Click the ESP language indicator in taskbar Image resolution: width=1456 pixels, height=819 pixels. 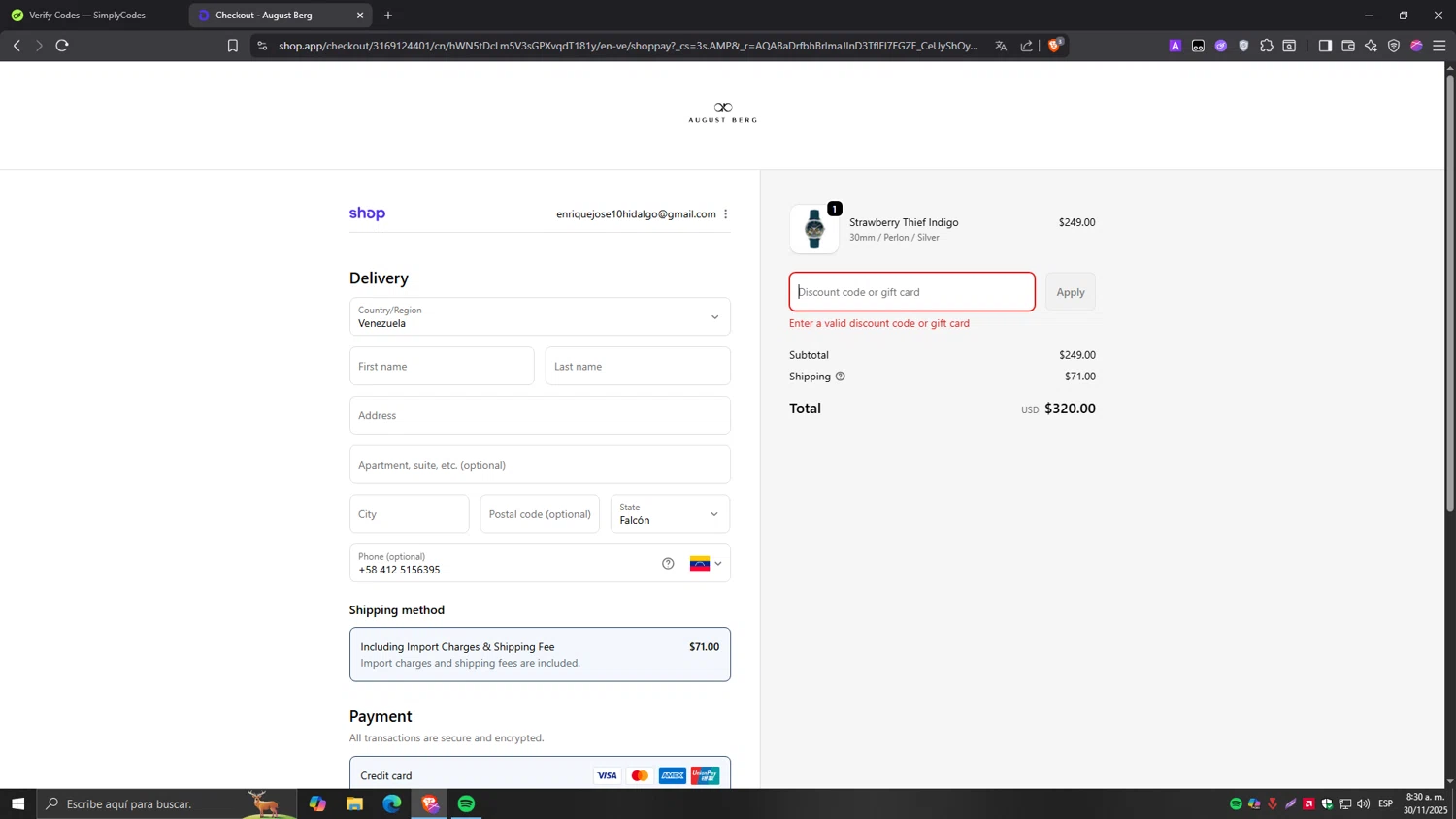(1386, 803)
